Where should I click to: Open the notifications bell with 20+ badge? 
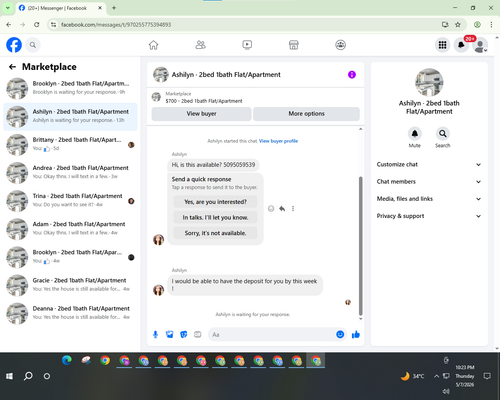click(x=461, y=45)
